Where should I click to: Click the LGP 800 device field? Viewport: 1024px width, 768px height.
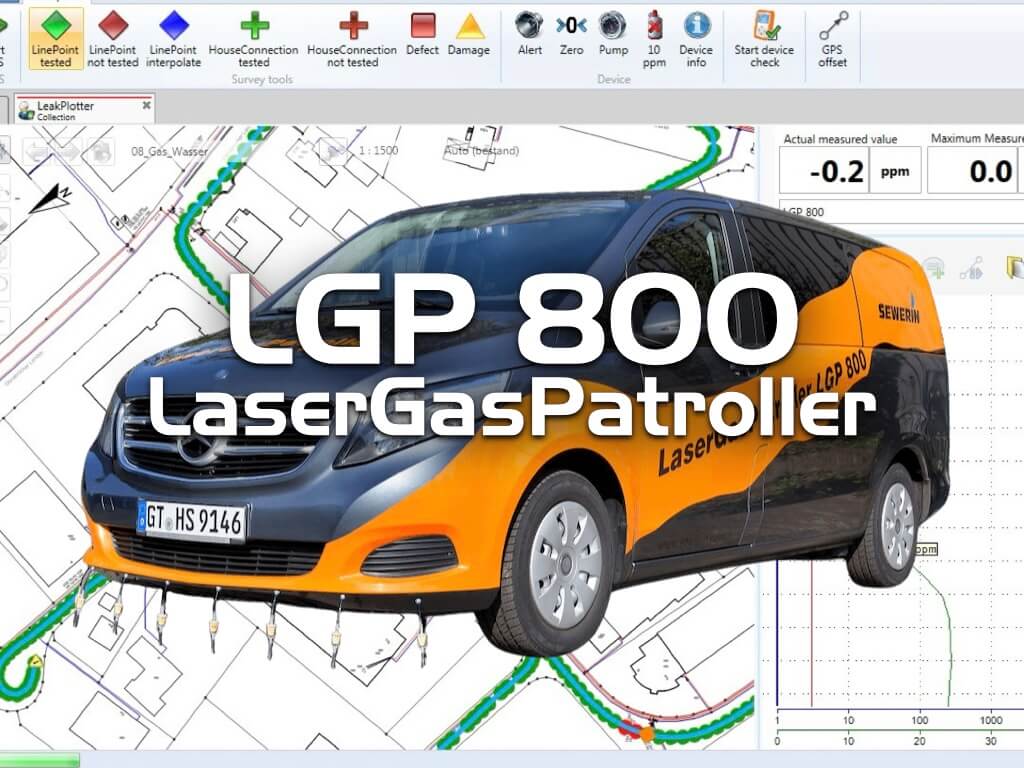pyautogui.click(x=896, y=212)
